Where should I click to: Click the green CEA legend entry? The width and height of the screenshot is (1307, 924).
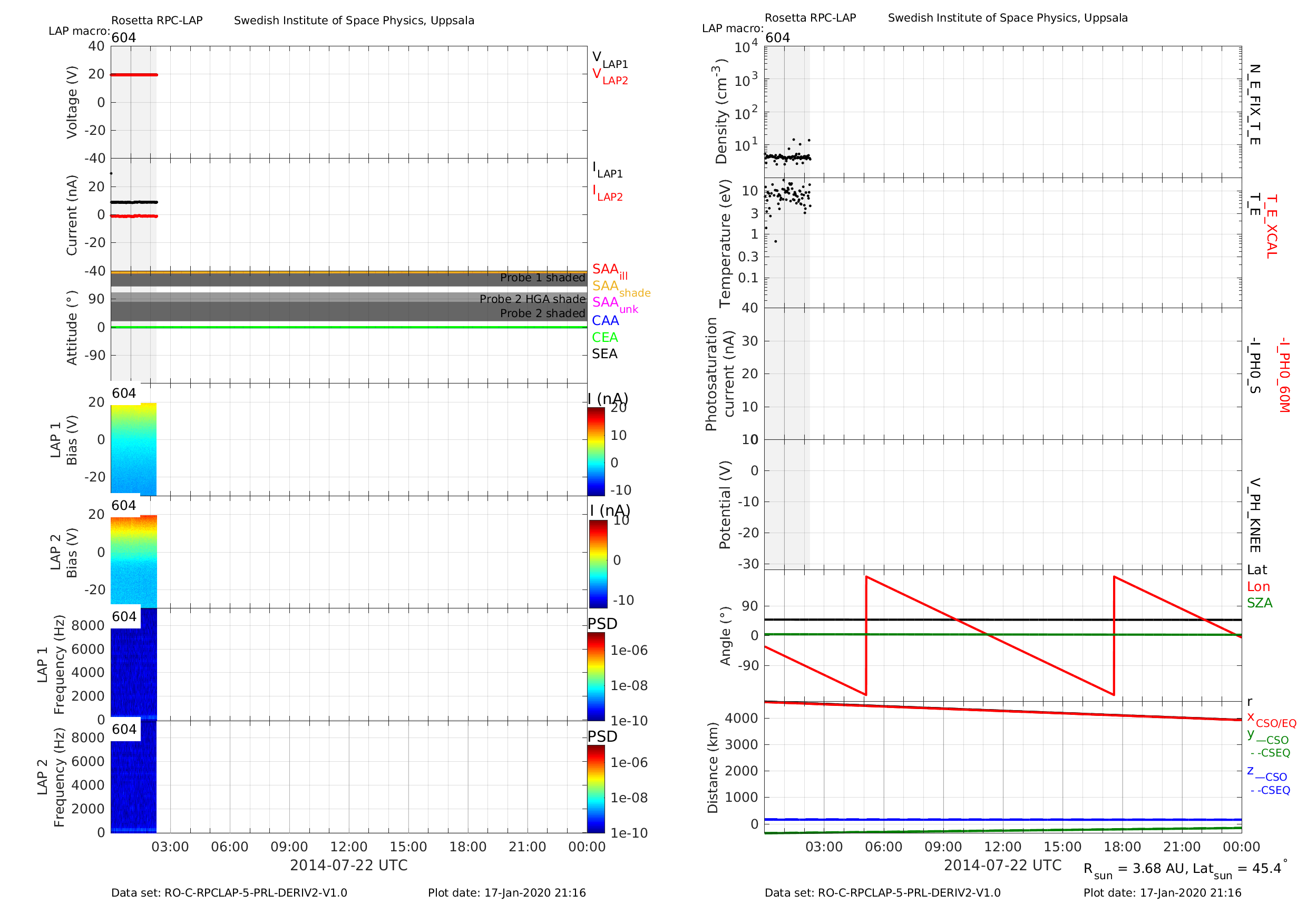(604, 337)
